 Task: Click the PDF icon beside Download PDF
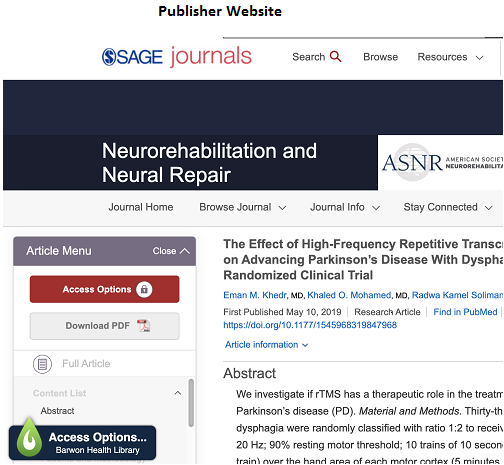coord(144,326)
